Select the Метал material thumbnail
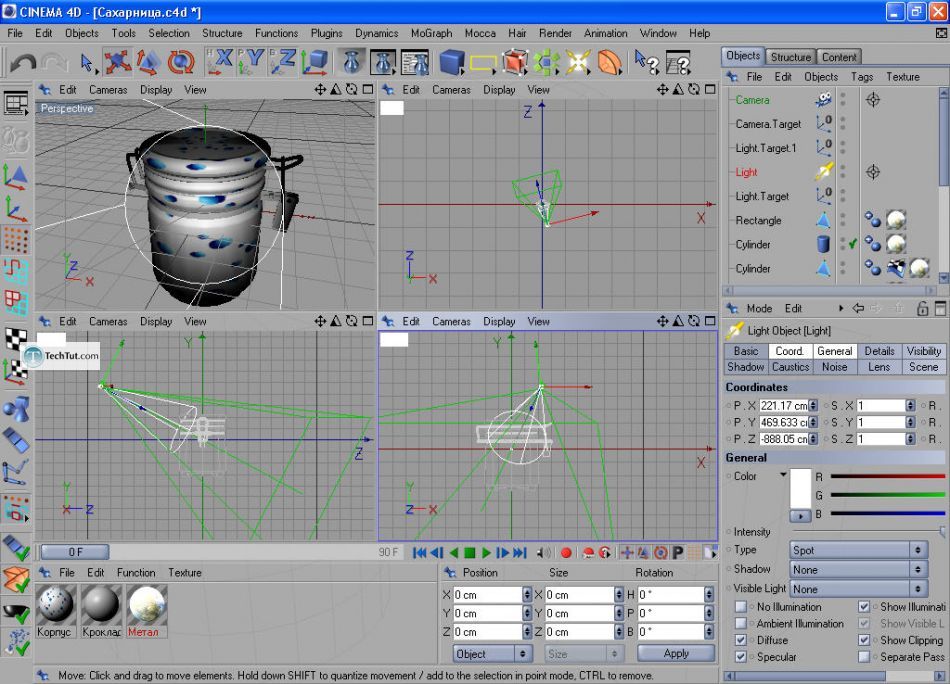This screenshot has width=950, height=684. tap(147, 604)
